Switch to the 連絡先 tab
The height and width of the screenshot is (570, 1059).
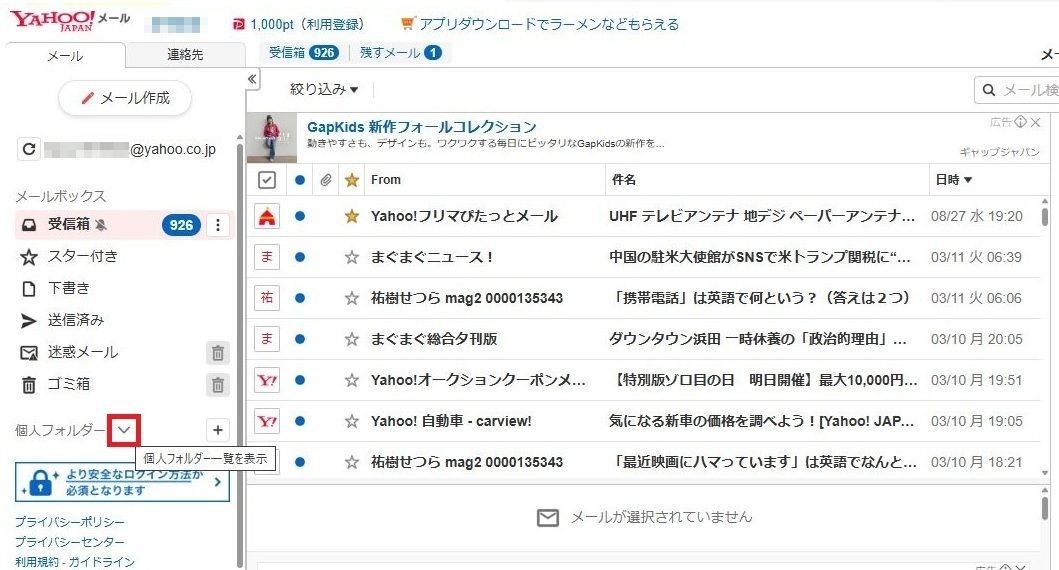[185, 55]
